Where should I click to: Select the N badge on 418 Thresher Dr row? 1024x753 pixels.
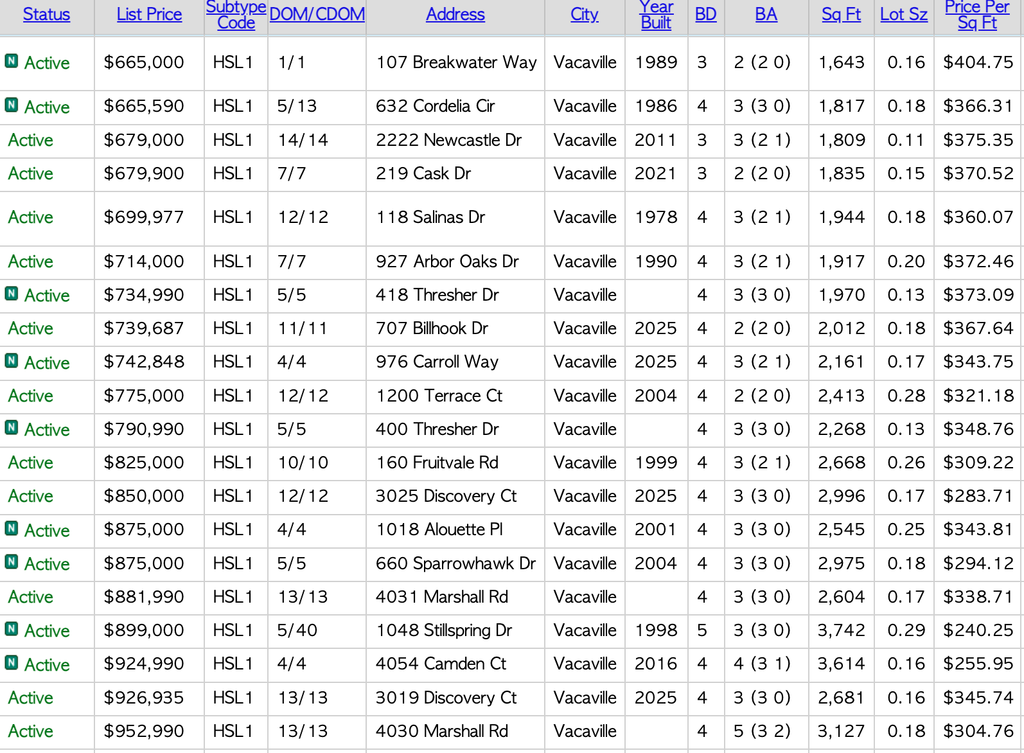point(11,294)
